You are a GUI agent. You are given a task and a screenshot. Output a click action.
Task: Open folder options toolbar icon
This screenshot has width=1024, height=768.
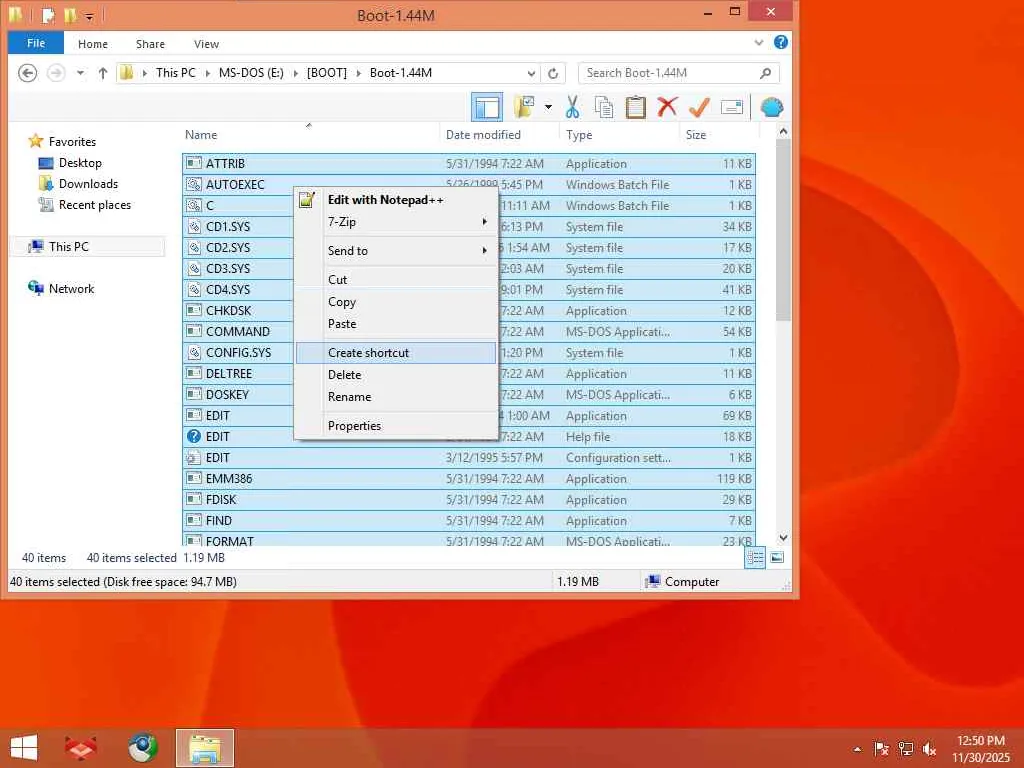524,107
